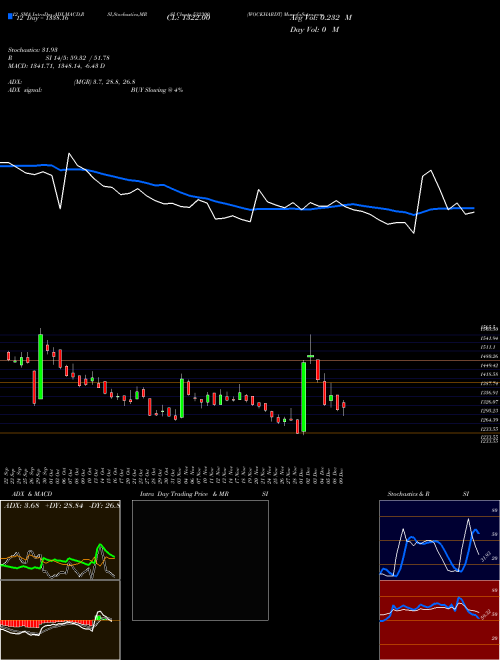
Task: Click the 'ADX: 3.68 +DY: 28.84 -DY: 26.8' header
Action: pos(62,505)
